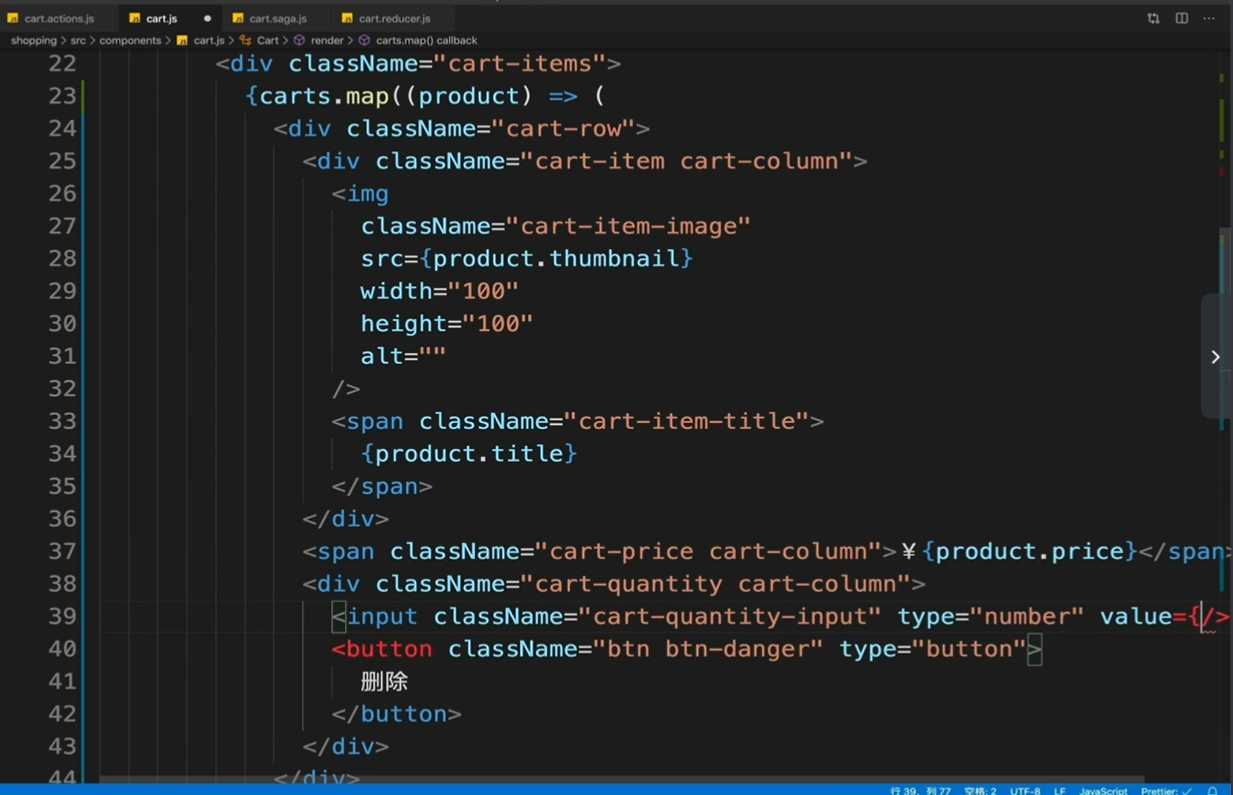Change indentation via 空格: 2 status item
1233x795 pixels.
pyautogui.click(x=980, y=790)
